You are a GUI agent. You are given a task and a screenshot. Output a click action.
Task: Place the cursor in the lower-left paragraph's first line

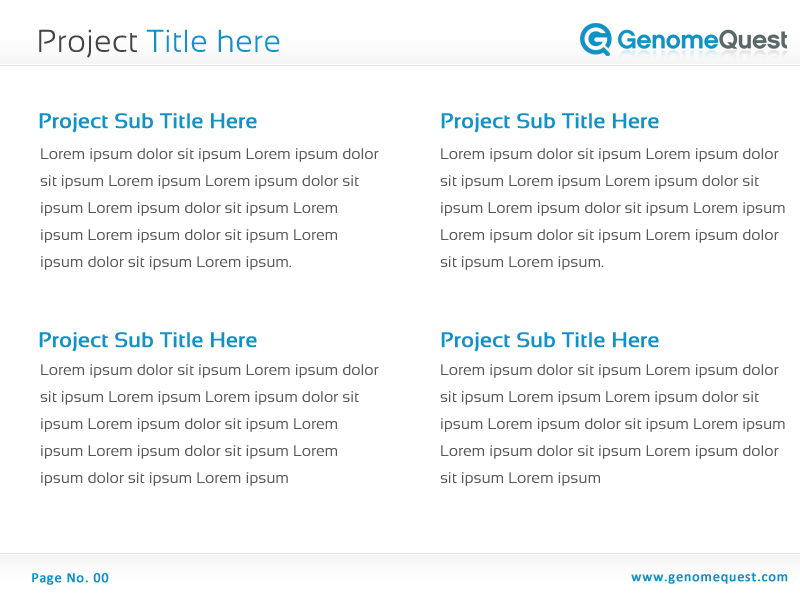[209, 370]
